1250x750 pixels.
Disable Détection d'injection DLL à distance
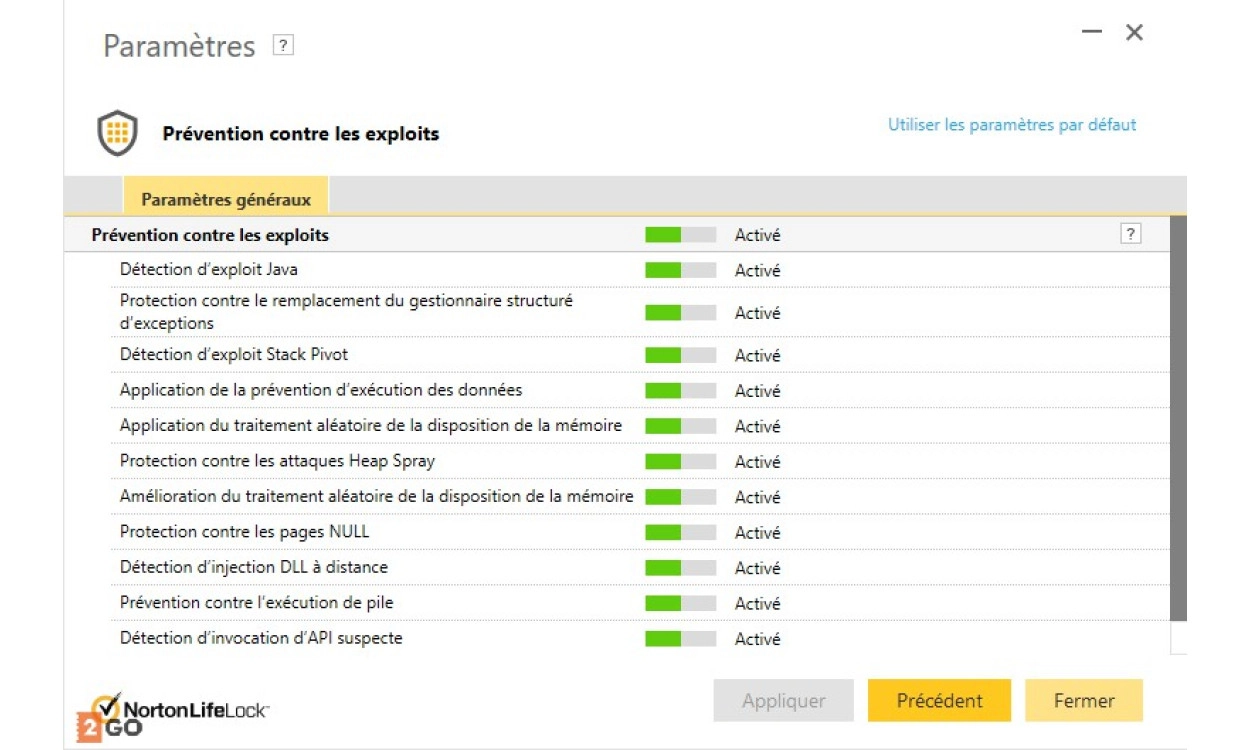pos(680,568)
